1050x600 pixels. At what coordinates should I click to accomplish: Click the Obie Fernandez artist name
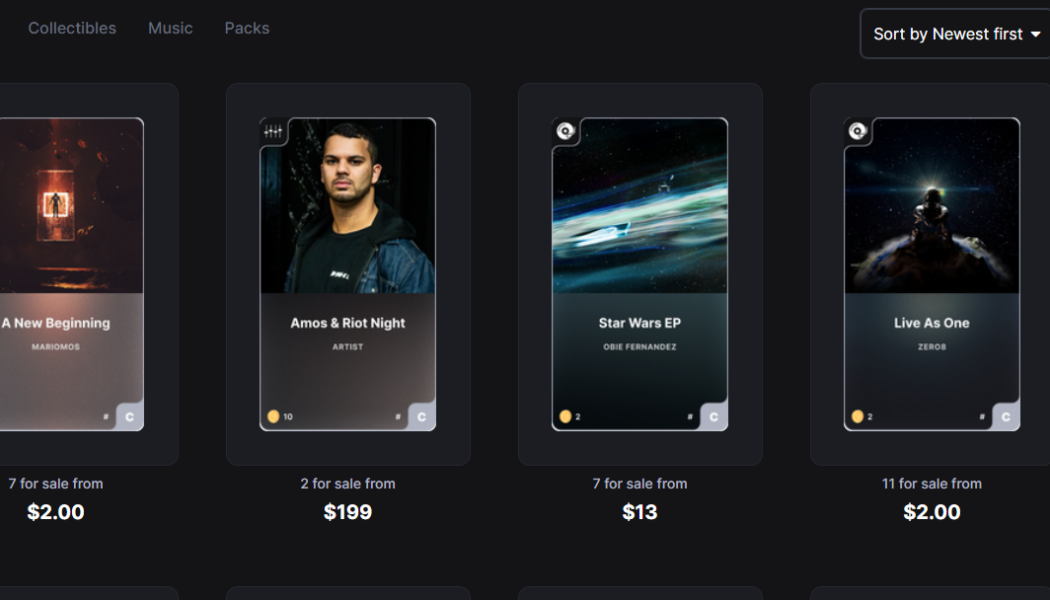coord(640,347)
